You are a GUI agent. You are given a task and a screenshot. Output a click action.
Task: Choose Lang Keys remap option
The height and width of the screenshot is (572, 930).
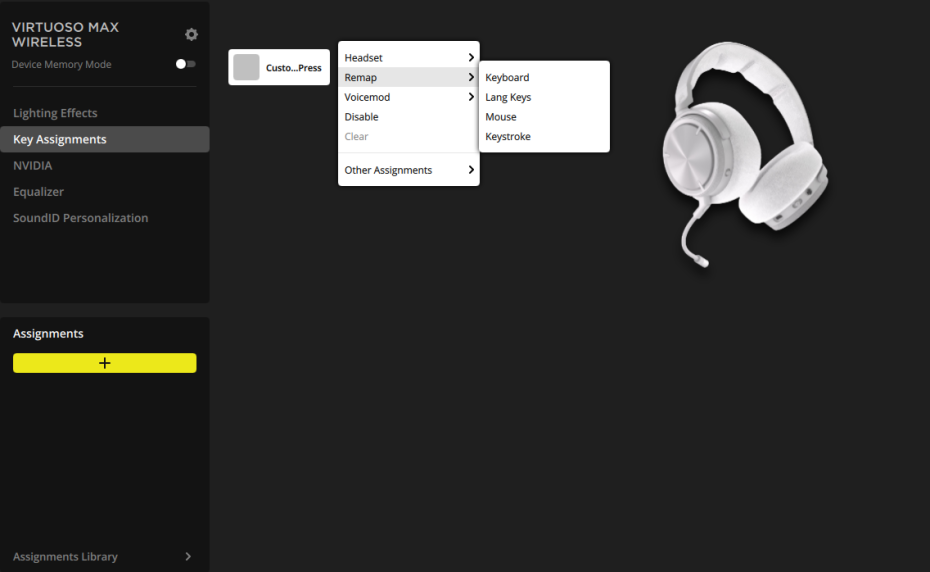[544, 97]
